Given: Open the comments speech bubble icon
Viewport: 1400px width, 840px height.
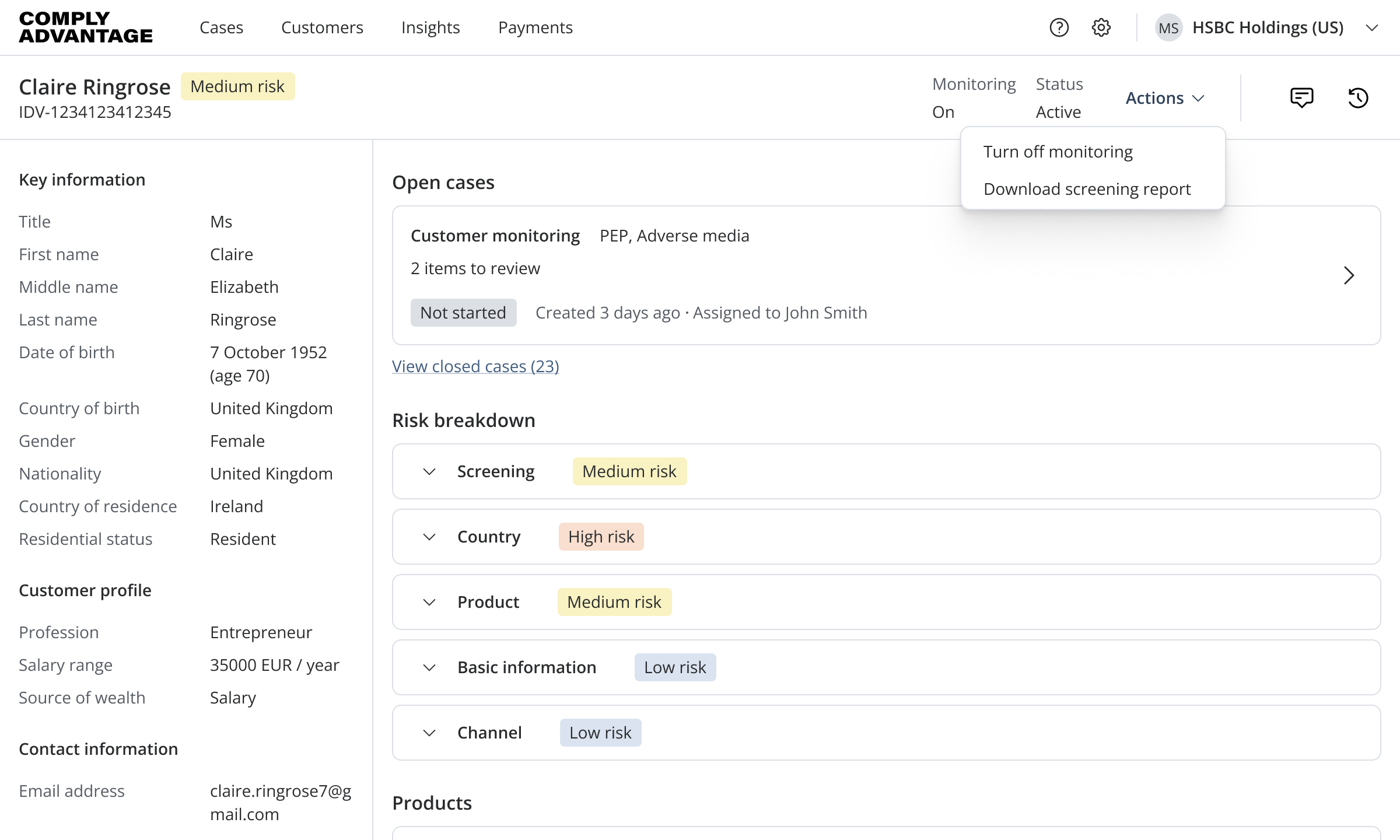Looking at the screenshot, I should point(1301,97).
